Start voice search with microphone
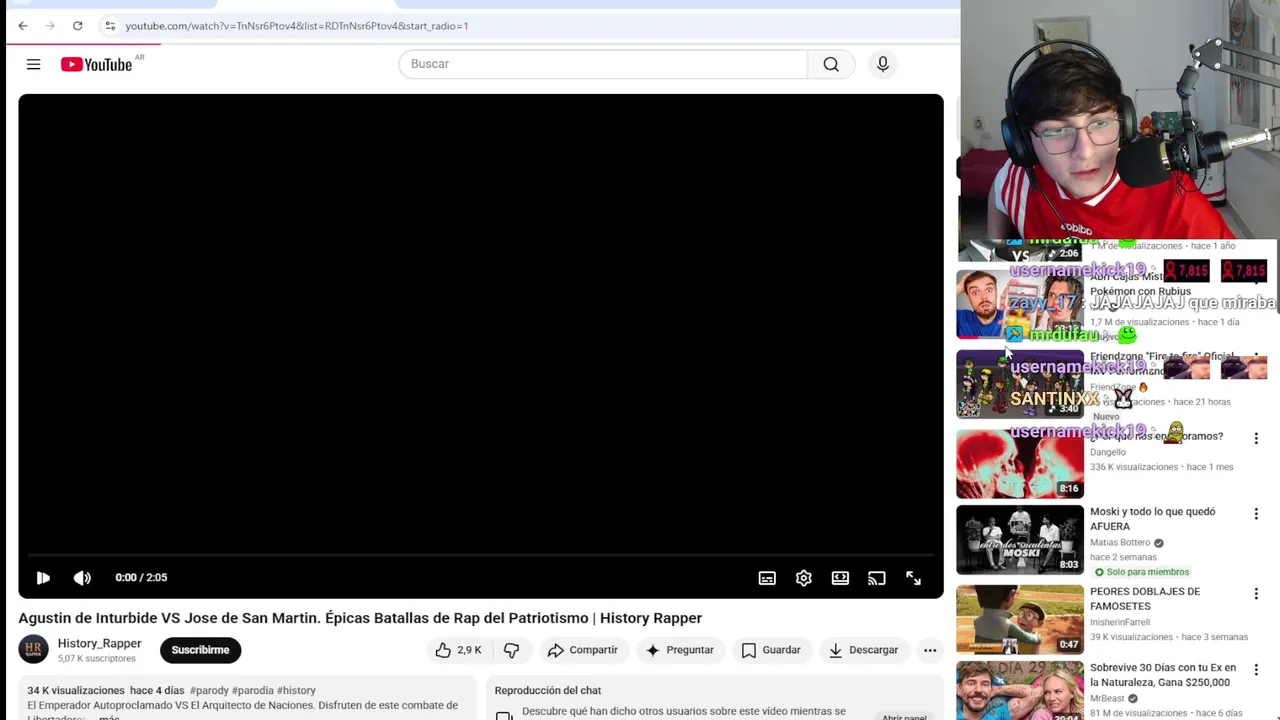 click(x=882, y=64)
